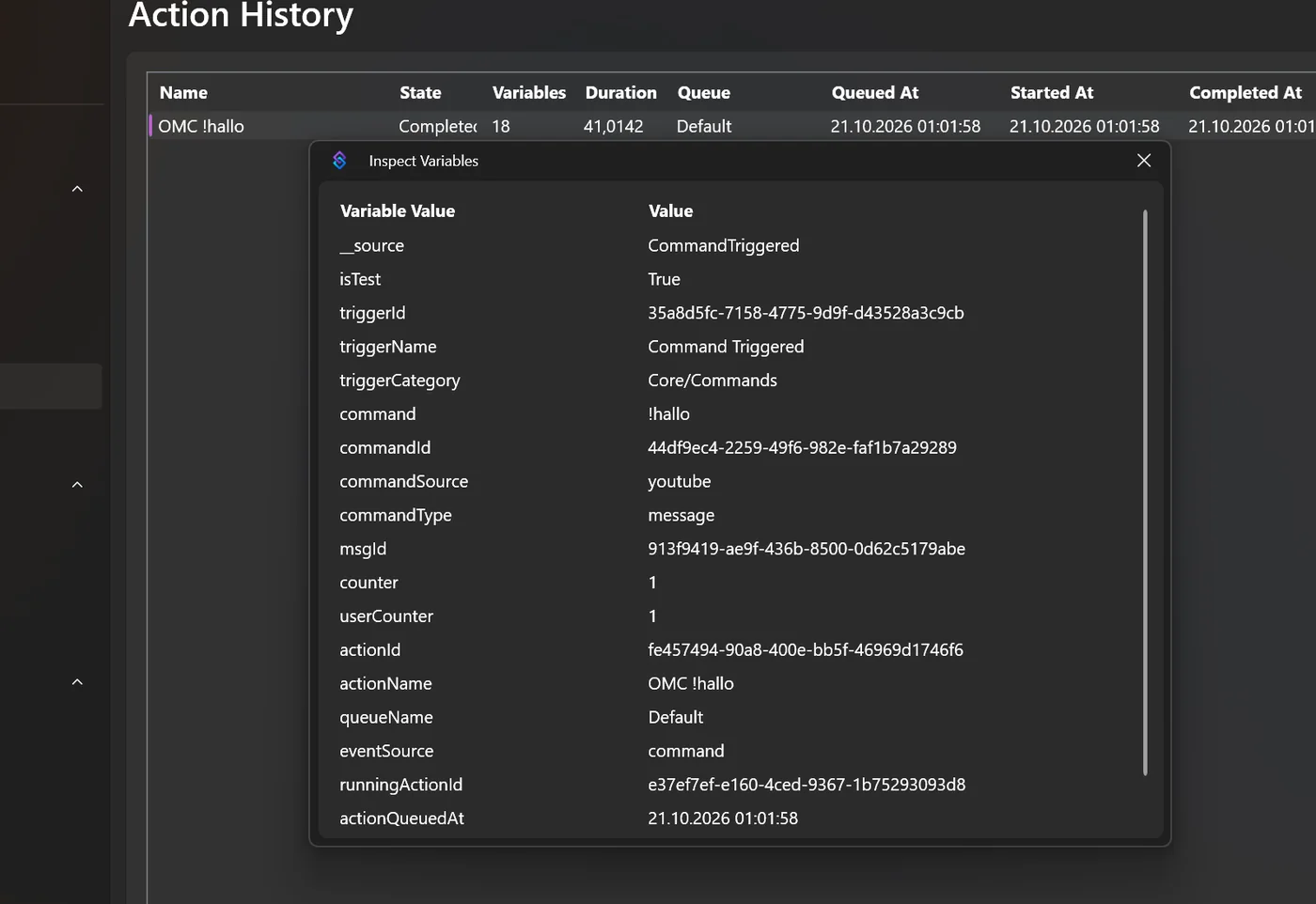Click the triggerCategory variable name
Image resolution: width=1316 pixels, height=904 pixels.
tap(399, 381)
